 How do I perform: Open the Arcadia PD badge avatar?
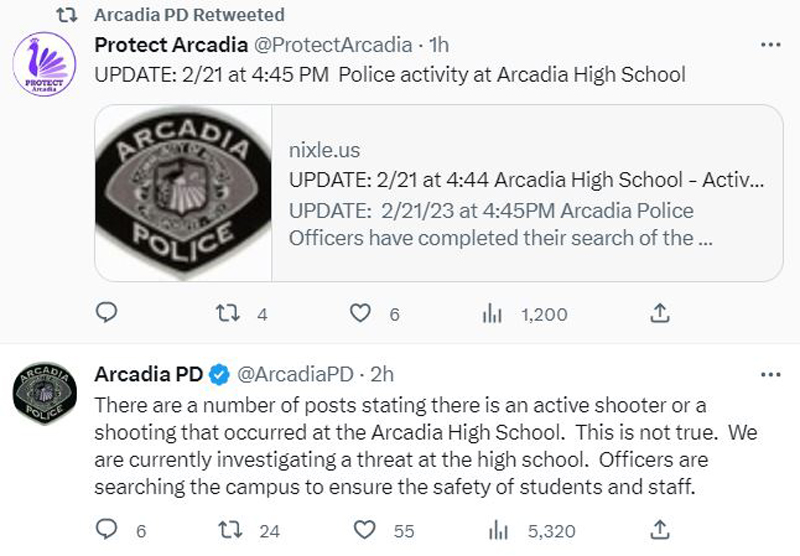pyautogui.click(x=44, y=393)
